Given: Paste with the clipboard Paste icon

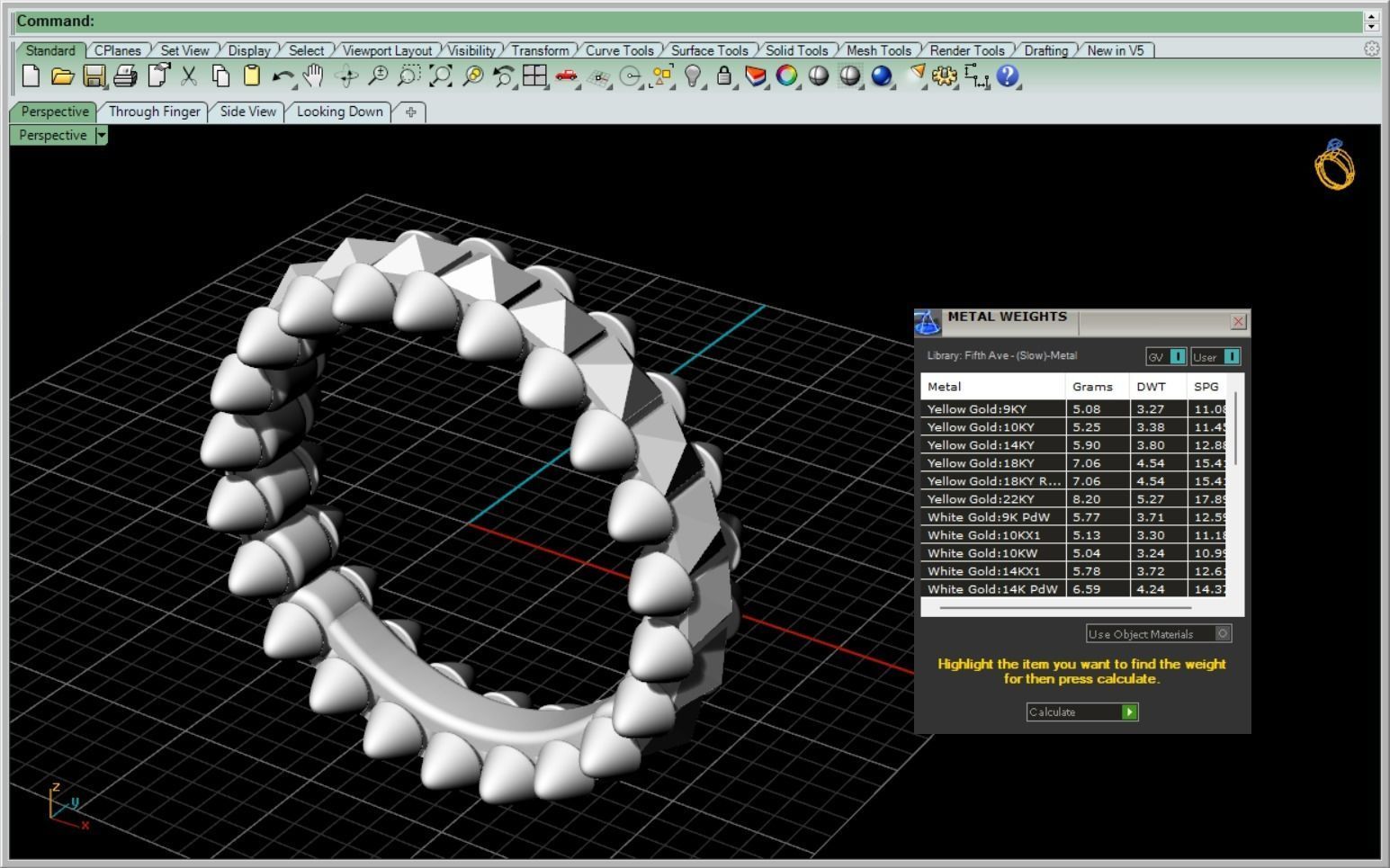Looking at the screenshot, I should [x=252, y=76].
